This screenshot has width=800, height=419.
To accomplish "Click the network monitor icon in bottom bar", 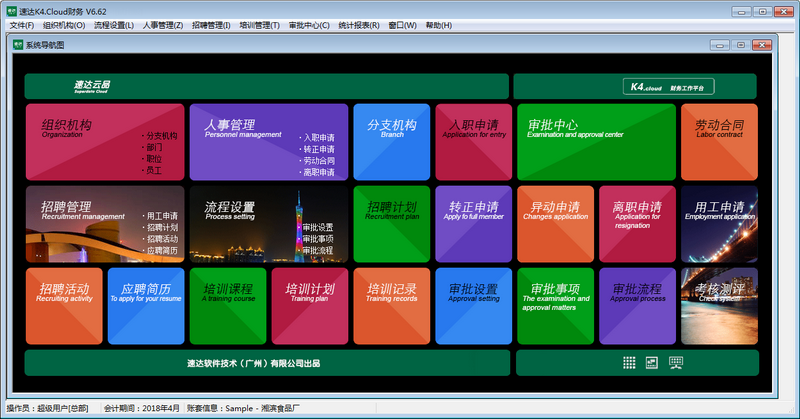I will click(x=676, y=362).
